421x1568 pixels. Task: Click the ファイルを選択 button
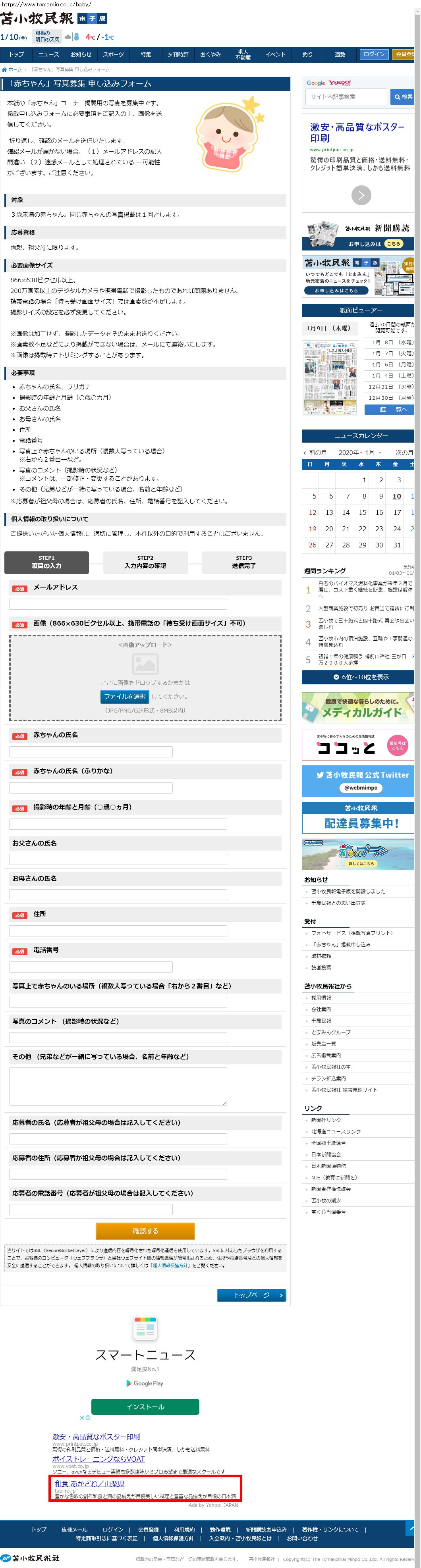125,696
